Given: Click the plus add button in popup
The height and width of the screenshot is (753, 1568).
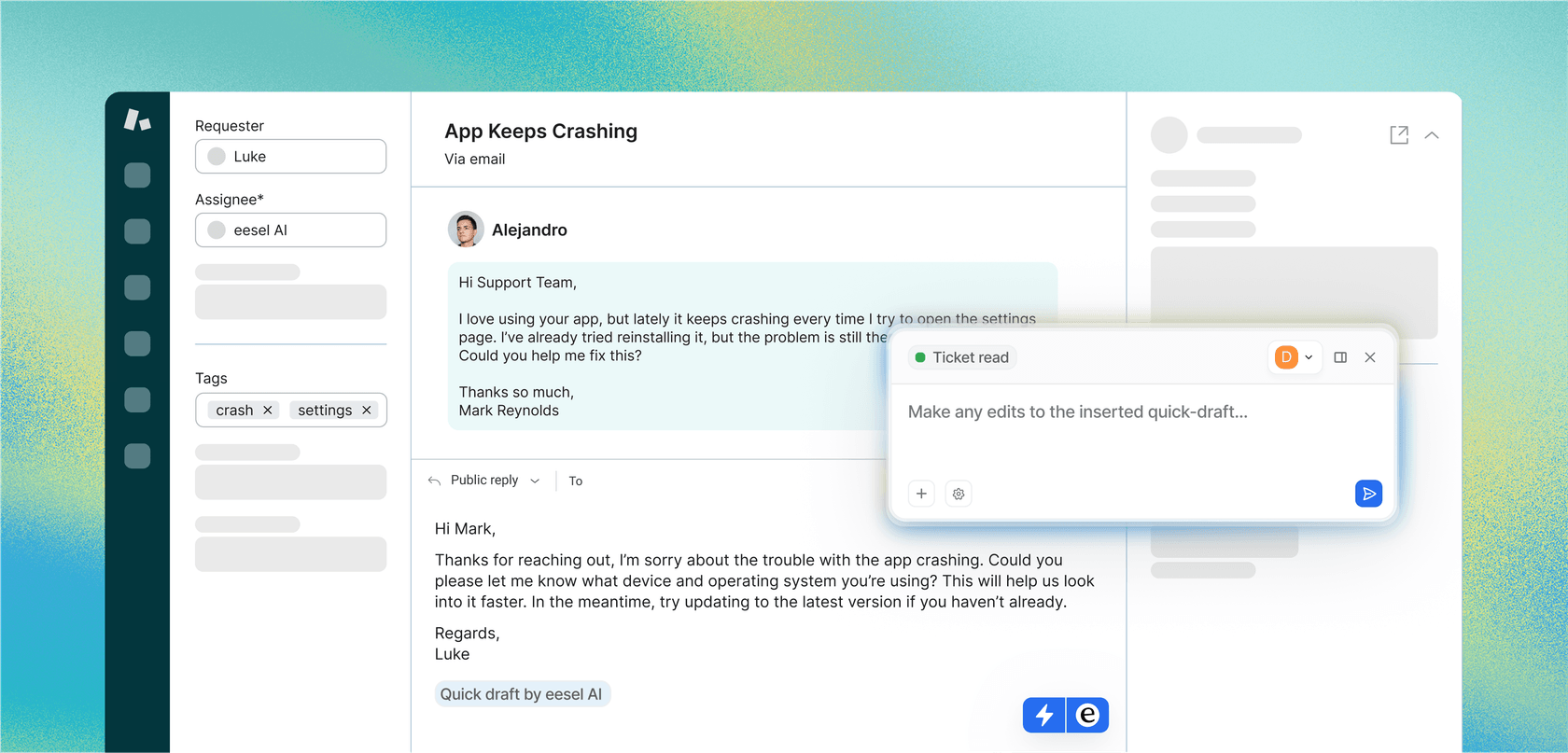Looking at the screenshot, I should (x=921, y=494).
